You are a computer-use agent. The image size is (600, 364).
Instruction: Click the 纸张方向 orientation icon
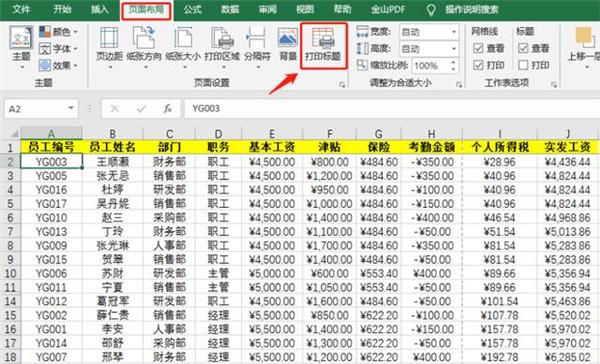point(144,38)
